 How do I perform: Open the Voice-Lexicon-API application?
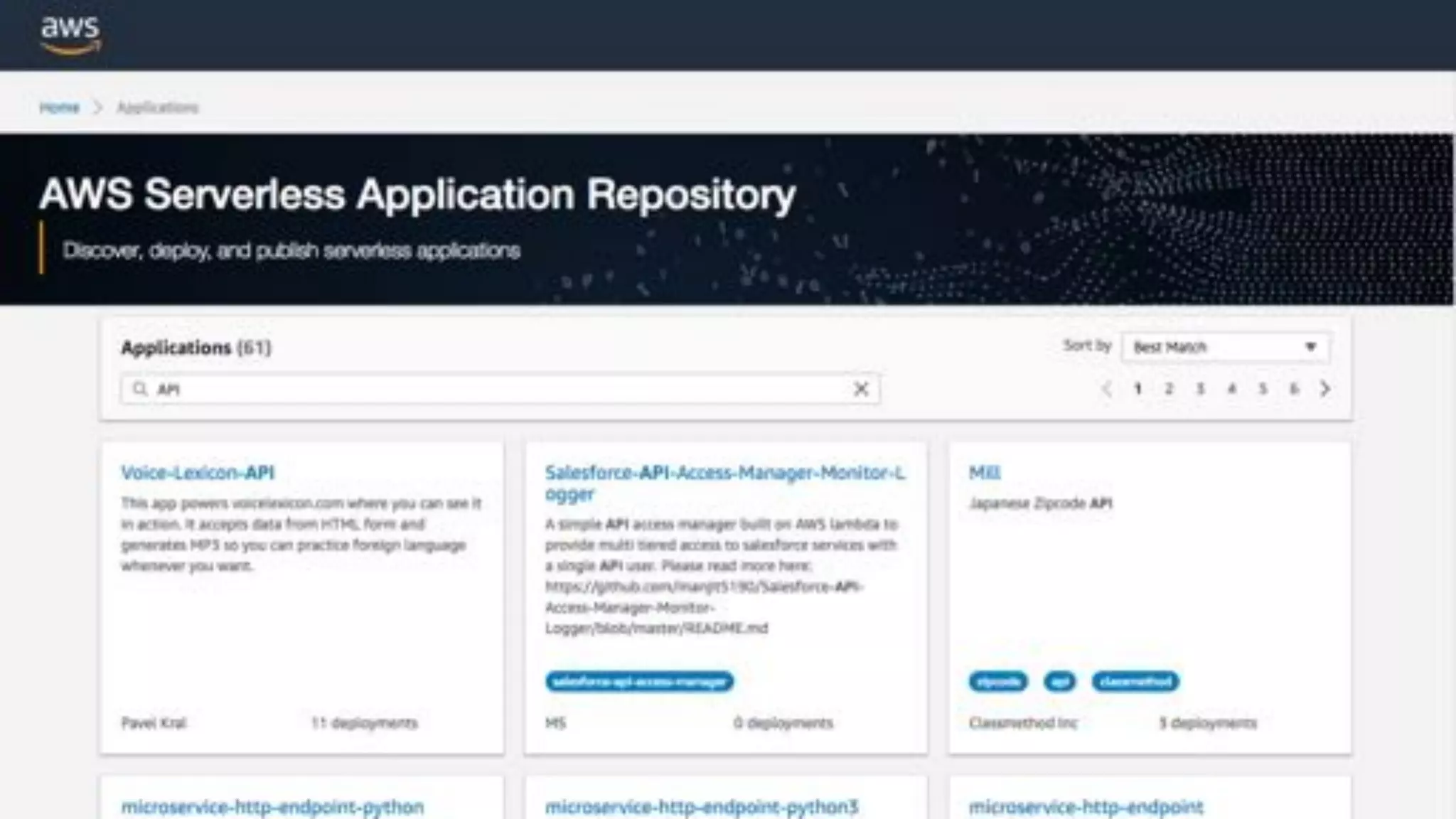click(198, 473)
